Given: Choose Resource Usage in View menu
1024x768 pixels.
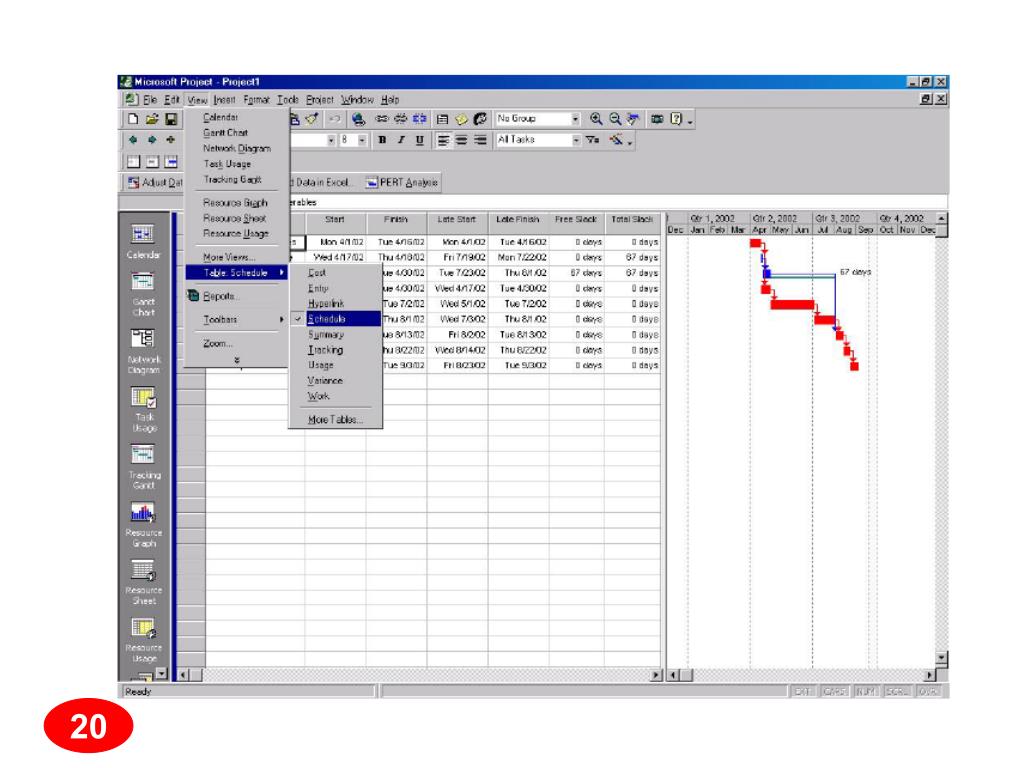Looking at the screenshot, I should click(x=236, y=233).
